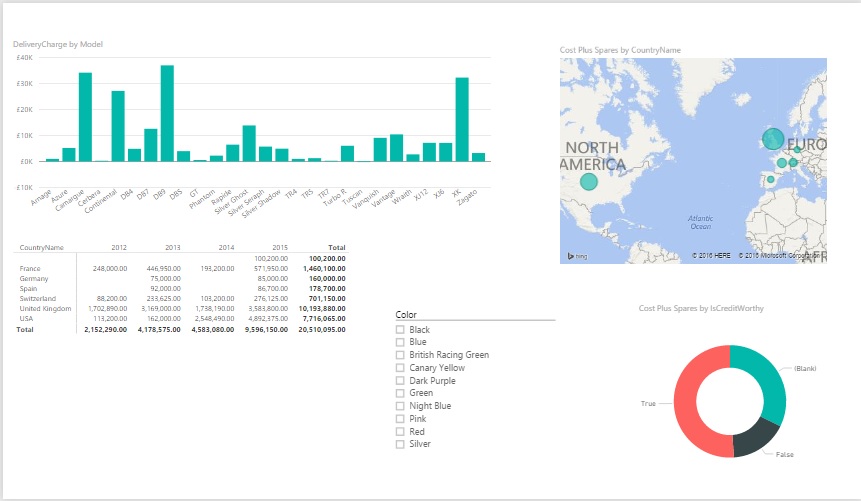861x501 pixels.
Task: Tick the Silver color checkbox
Action: [400, 444]
